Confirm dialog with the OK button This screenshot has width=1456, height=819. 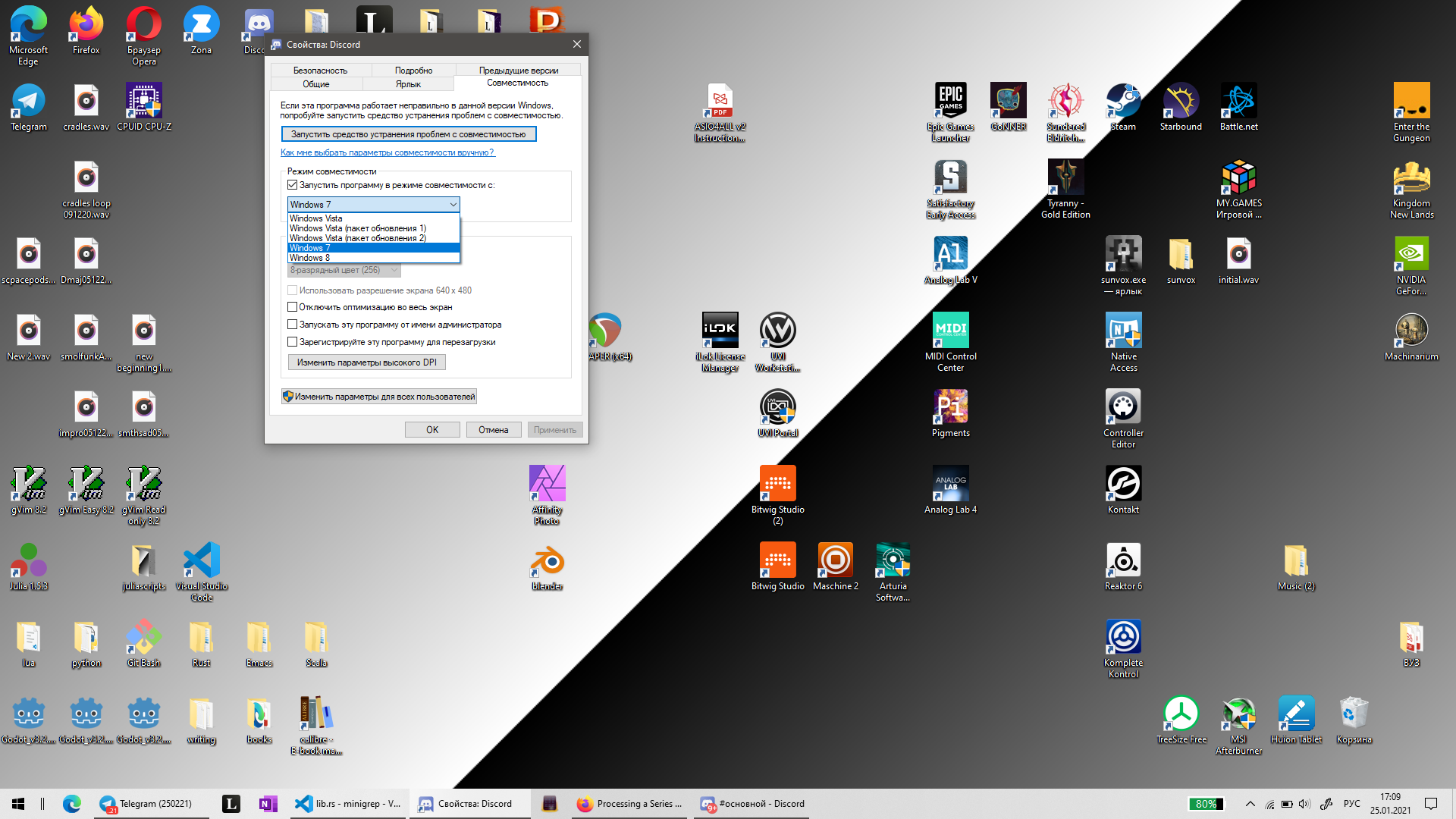(432, 430)
